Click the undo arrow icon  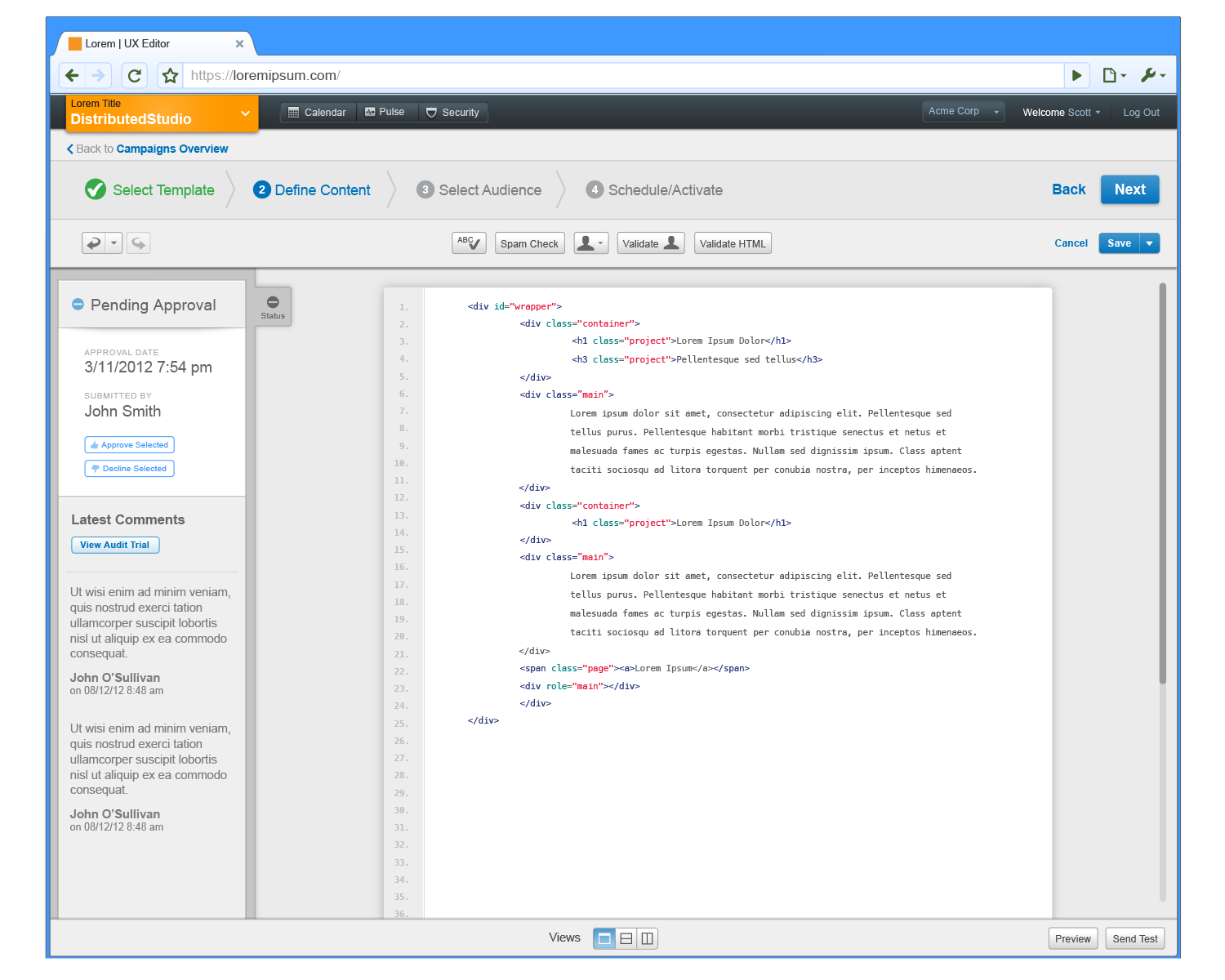coord(94,243)
